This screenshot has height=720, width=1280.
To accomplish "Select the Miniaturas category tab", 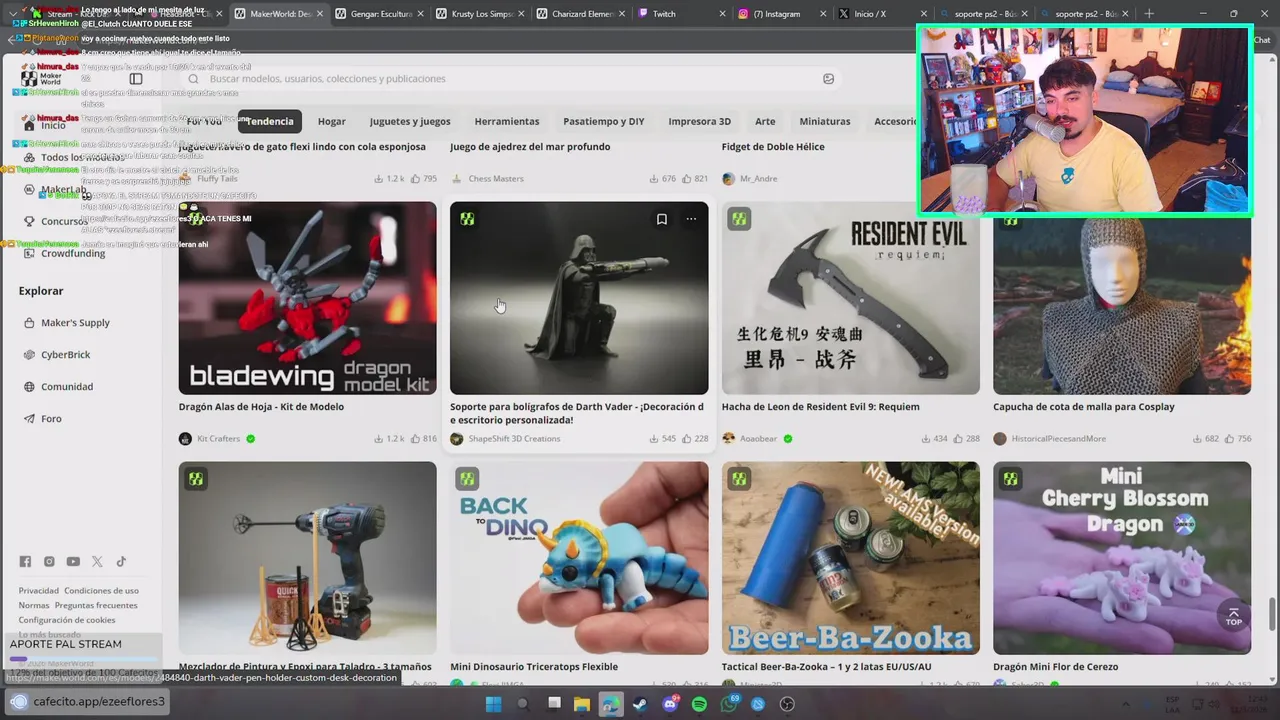I will tap(825, 121).
